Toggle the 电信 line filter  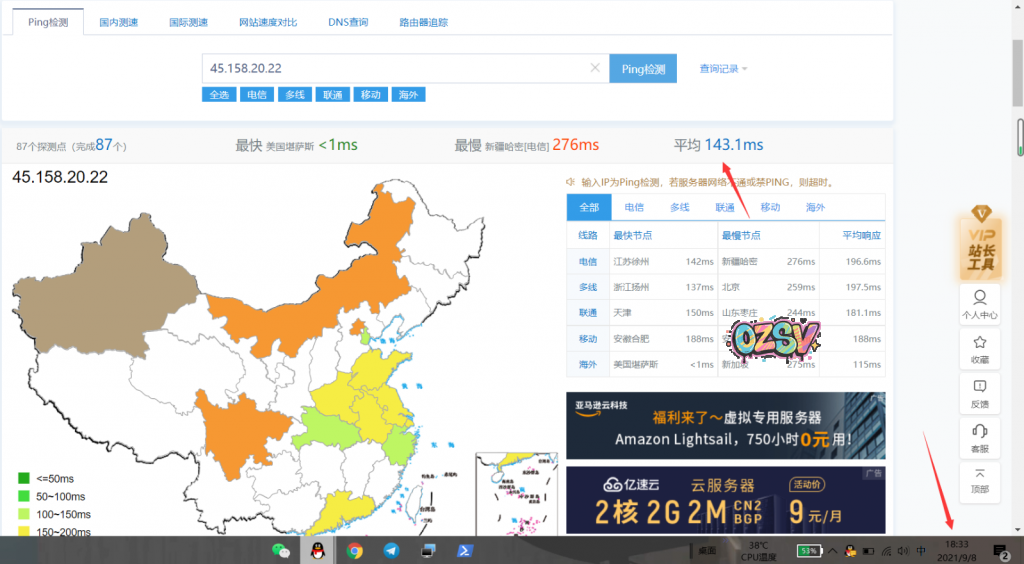(257, 95)
